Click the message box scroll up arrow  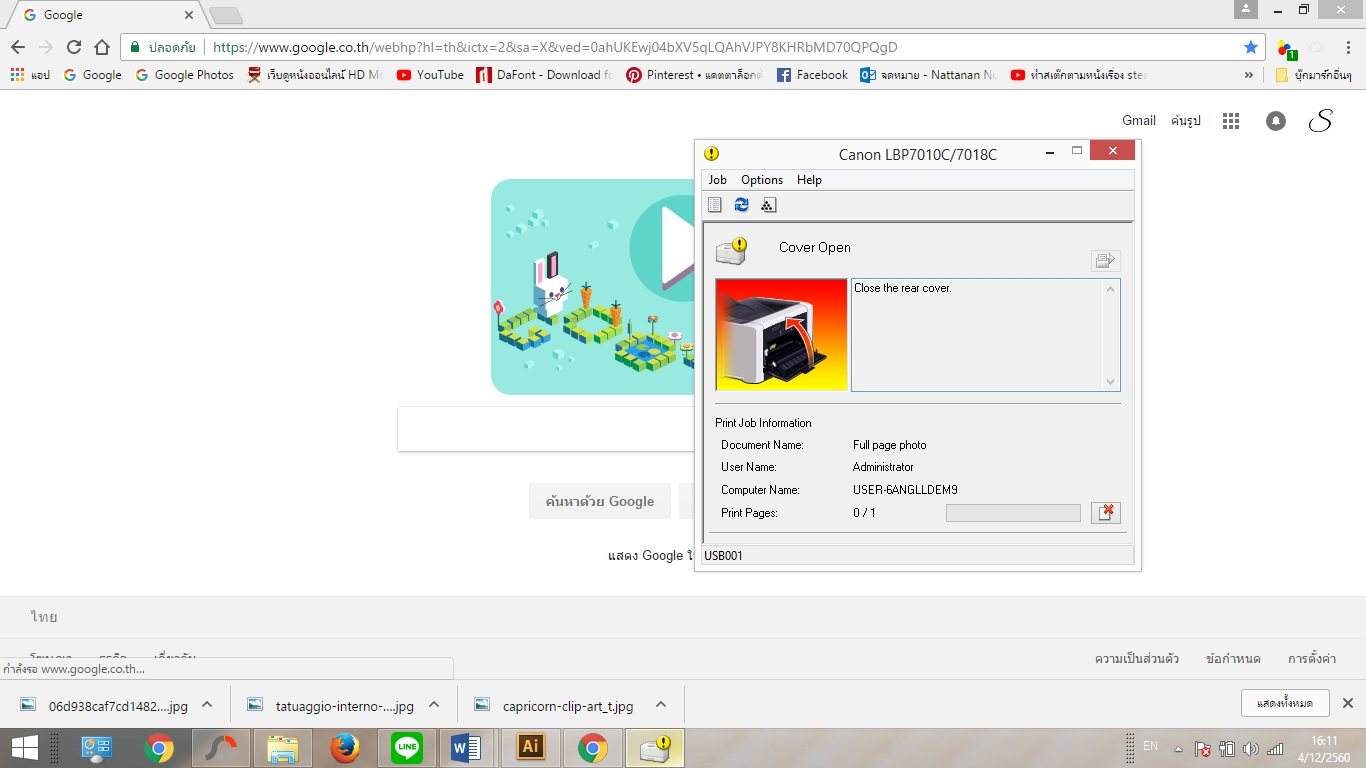[1110, 290]
